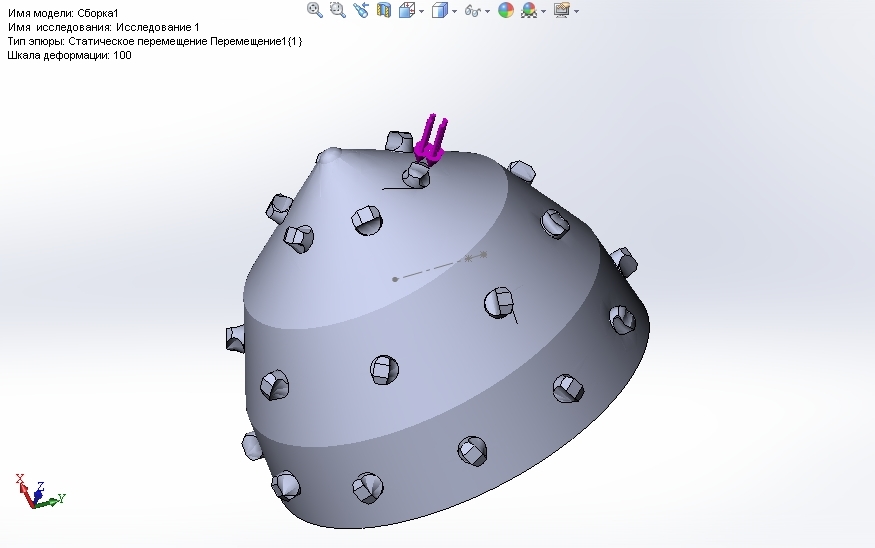Expand the Apply Scene dropdown arrow
The height and width of the screenshot is (548, 875).
click(x=544, y=11)
